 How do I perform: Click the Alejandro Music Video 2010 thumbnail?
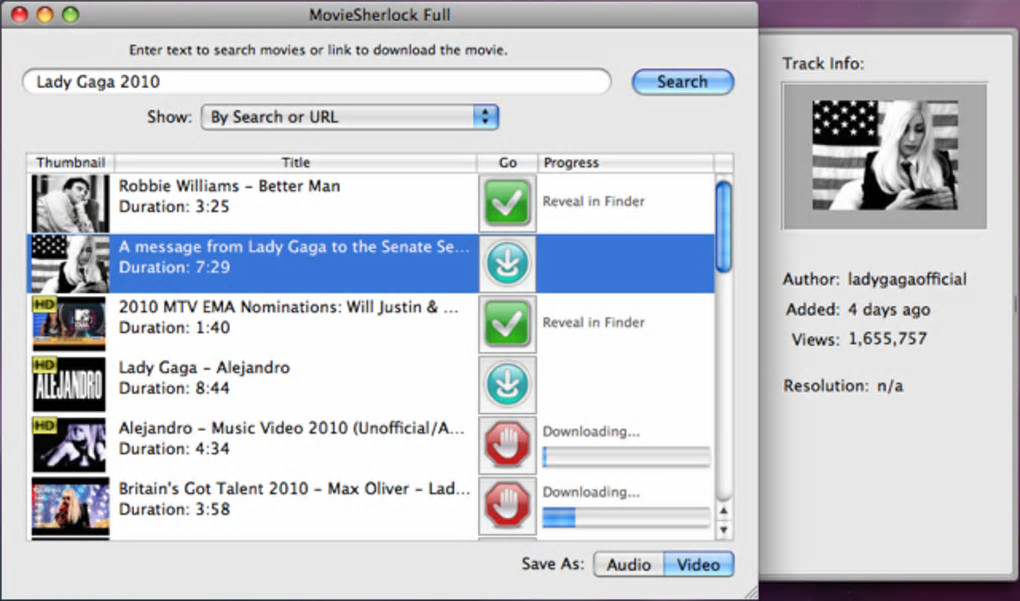(x=69, y=444)
